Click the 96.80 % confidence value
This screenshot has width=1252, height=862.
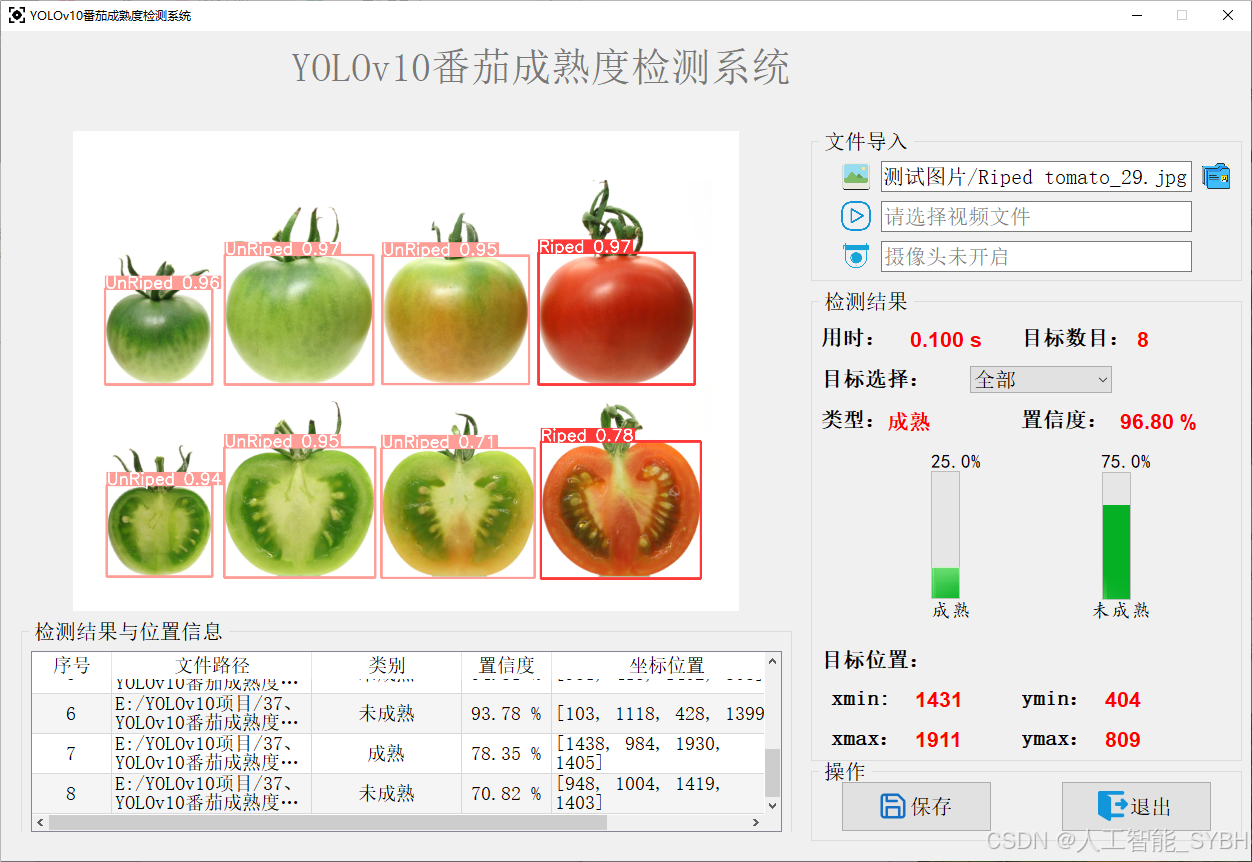(1158, 422)
